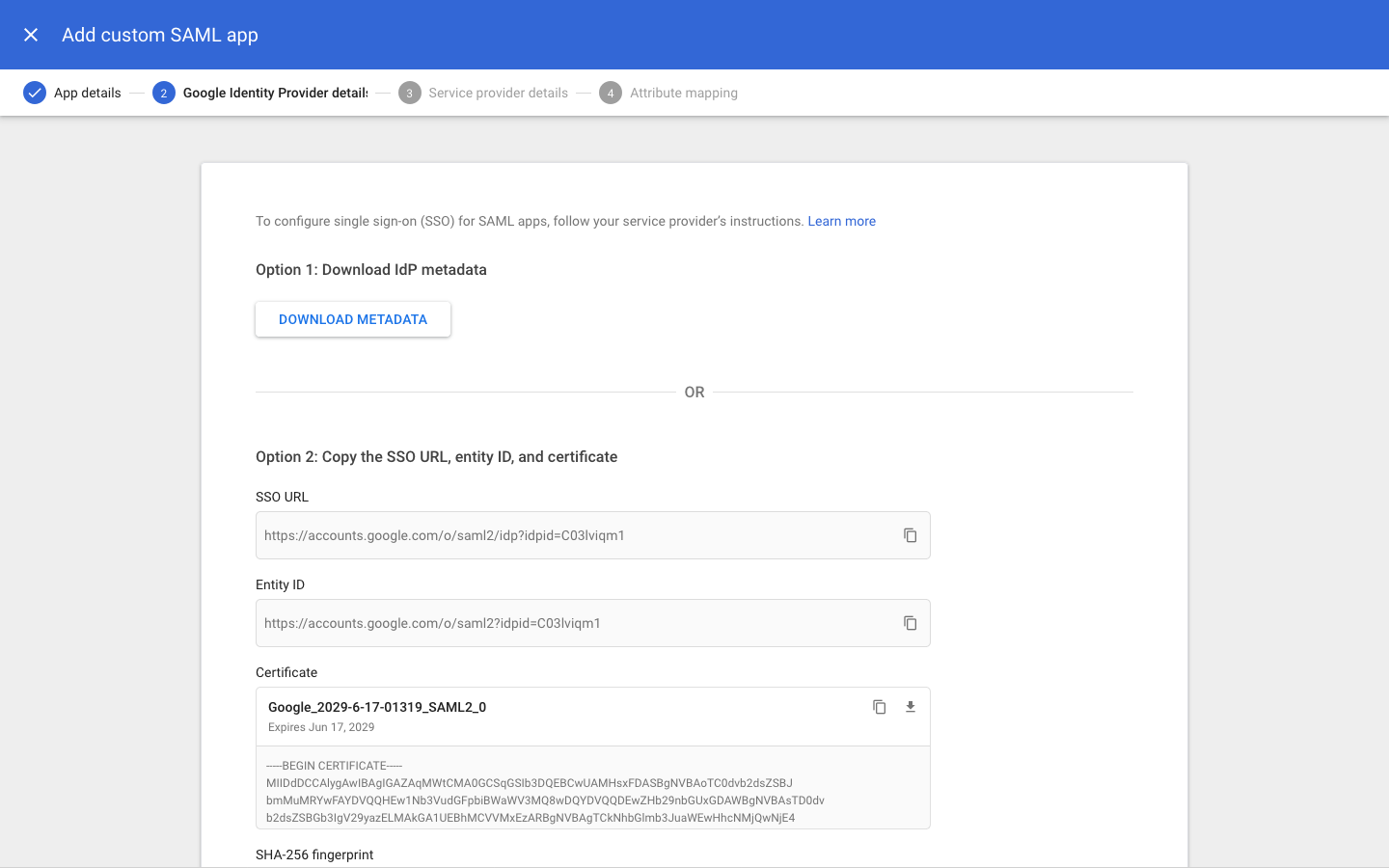This screenshot has width=1389, height=868.
Task: Click the step 3 number circle
Action: [x=409, y=93]
